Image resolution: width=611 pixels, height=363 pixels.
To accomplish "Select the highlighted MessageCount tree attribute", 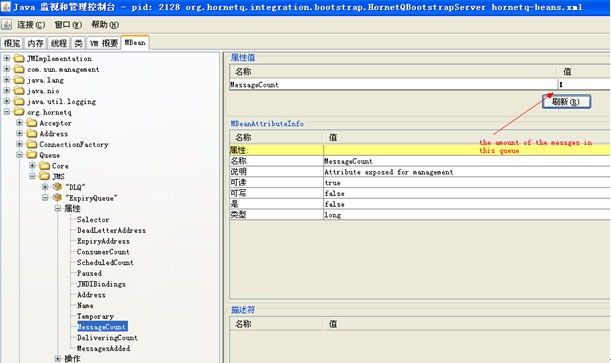I will point(102,327).
